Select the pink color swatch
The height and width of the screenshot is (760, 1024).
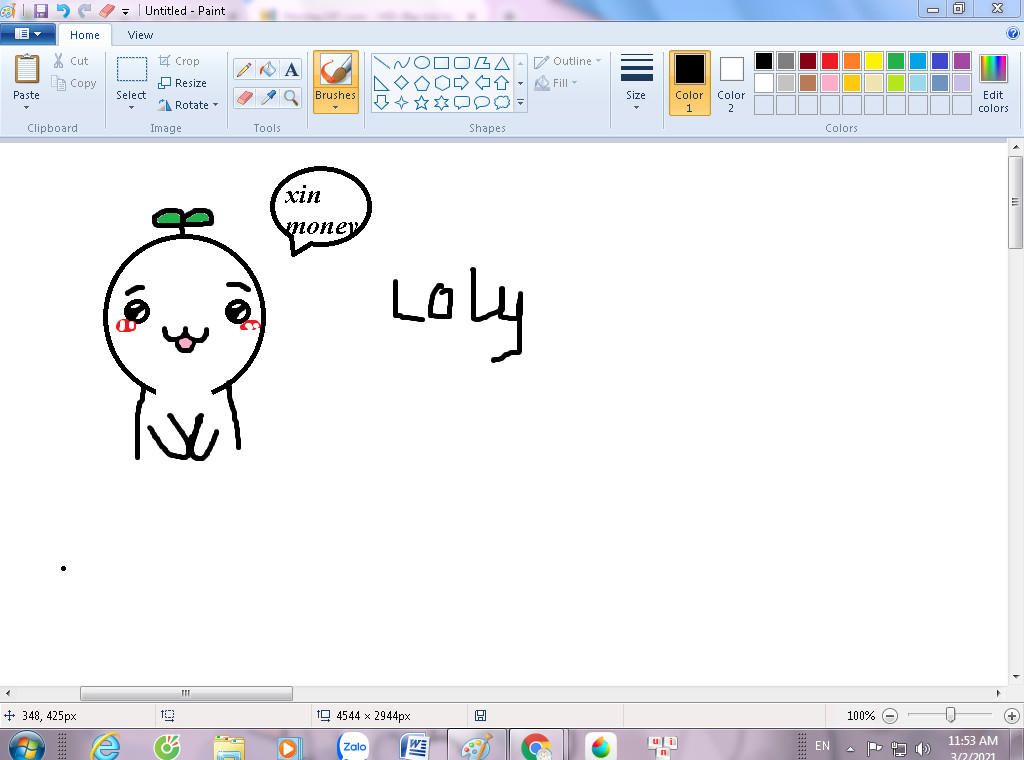point(830,83)
